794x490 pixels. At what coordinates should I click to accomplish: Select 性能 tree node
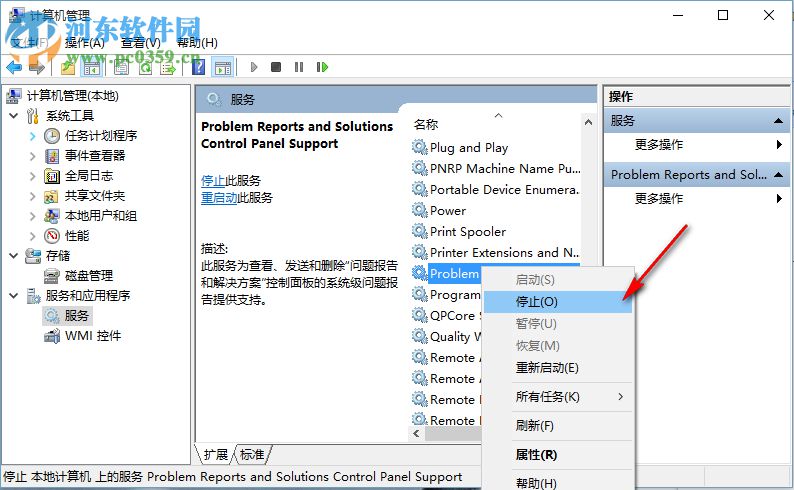tap(77, 236)
